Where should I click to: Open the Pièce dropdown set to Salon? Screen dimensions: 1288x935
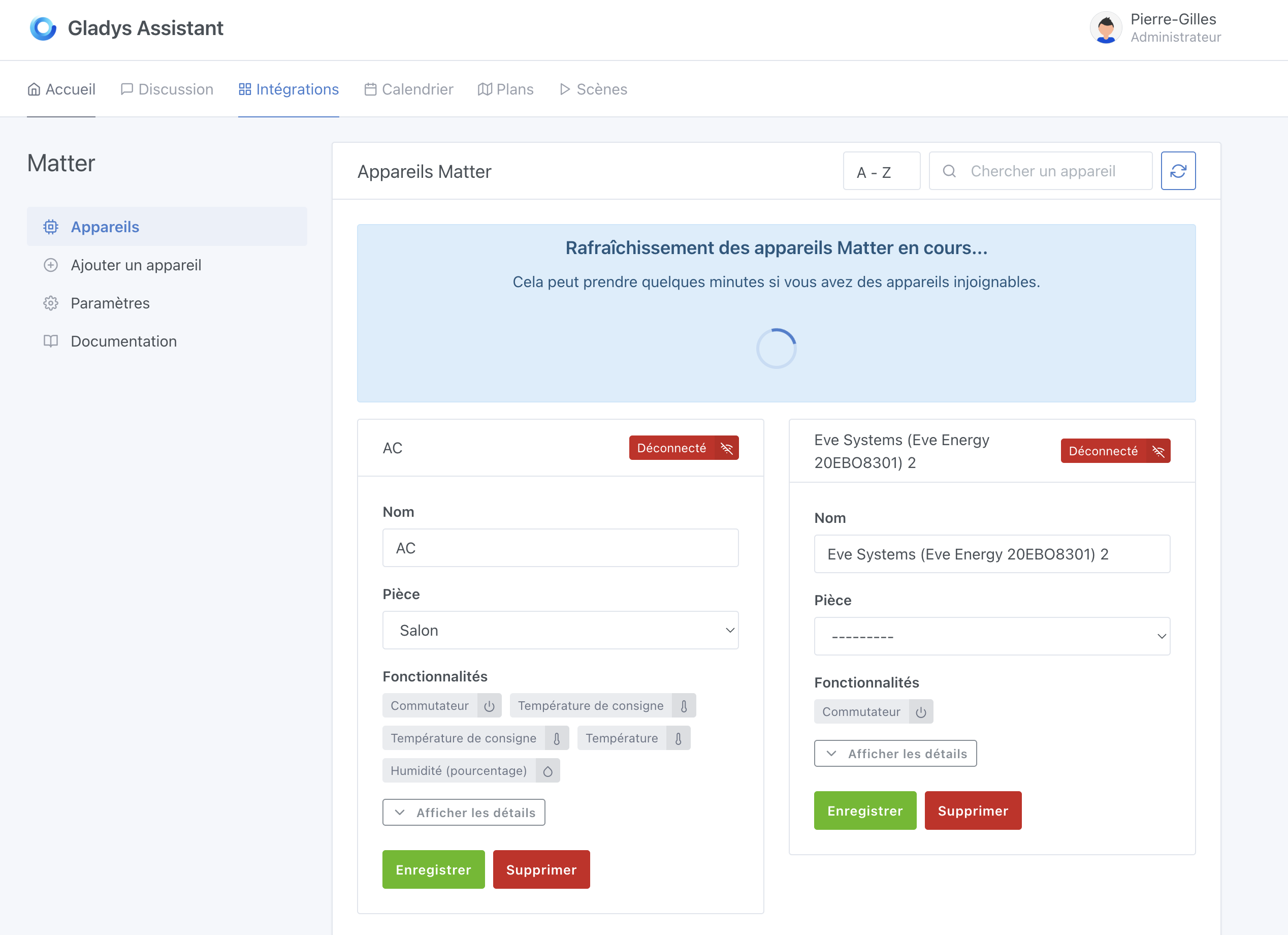560,630
